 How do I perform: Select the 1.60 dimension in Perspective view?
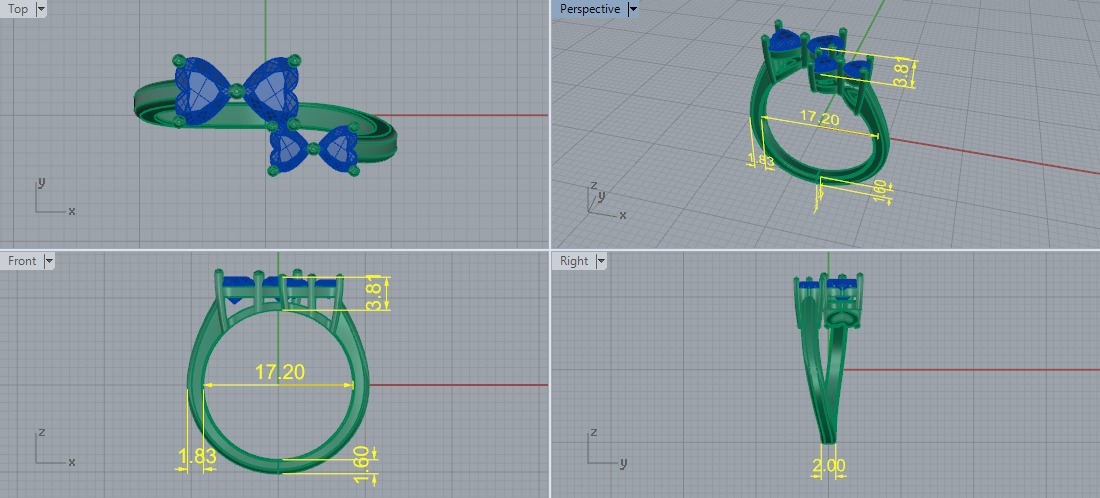pyautogui.click(x=880, y=192)
